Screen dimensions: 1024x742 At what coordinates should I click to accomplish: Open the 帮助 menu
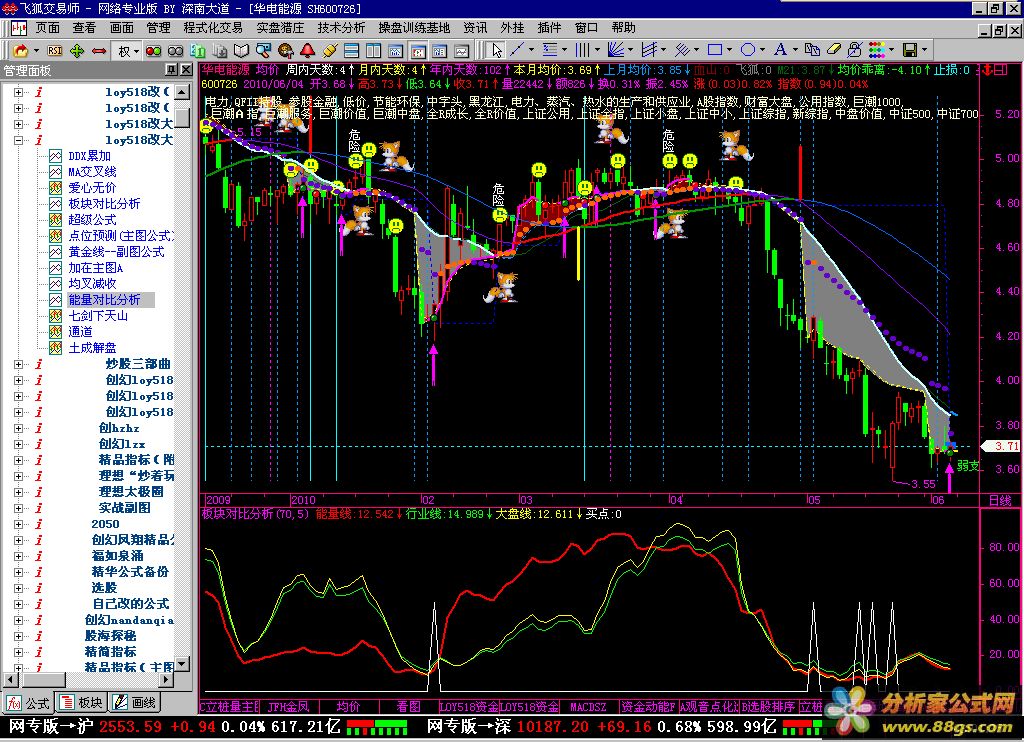[x=623, y=28]
